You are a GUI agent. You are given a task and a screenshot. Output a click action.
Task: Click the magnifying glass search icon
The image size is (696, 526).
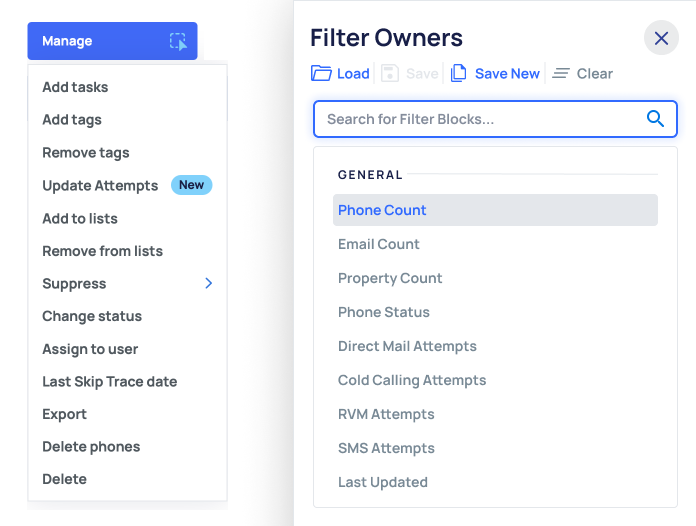[655, 119]
